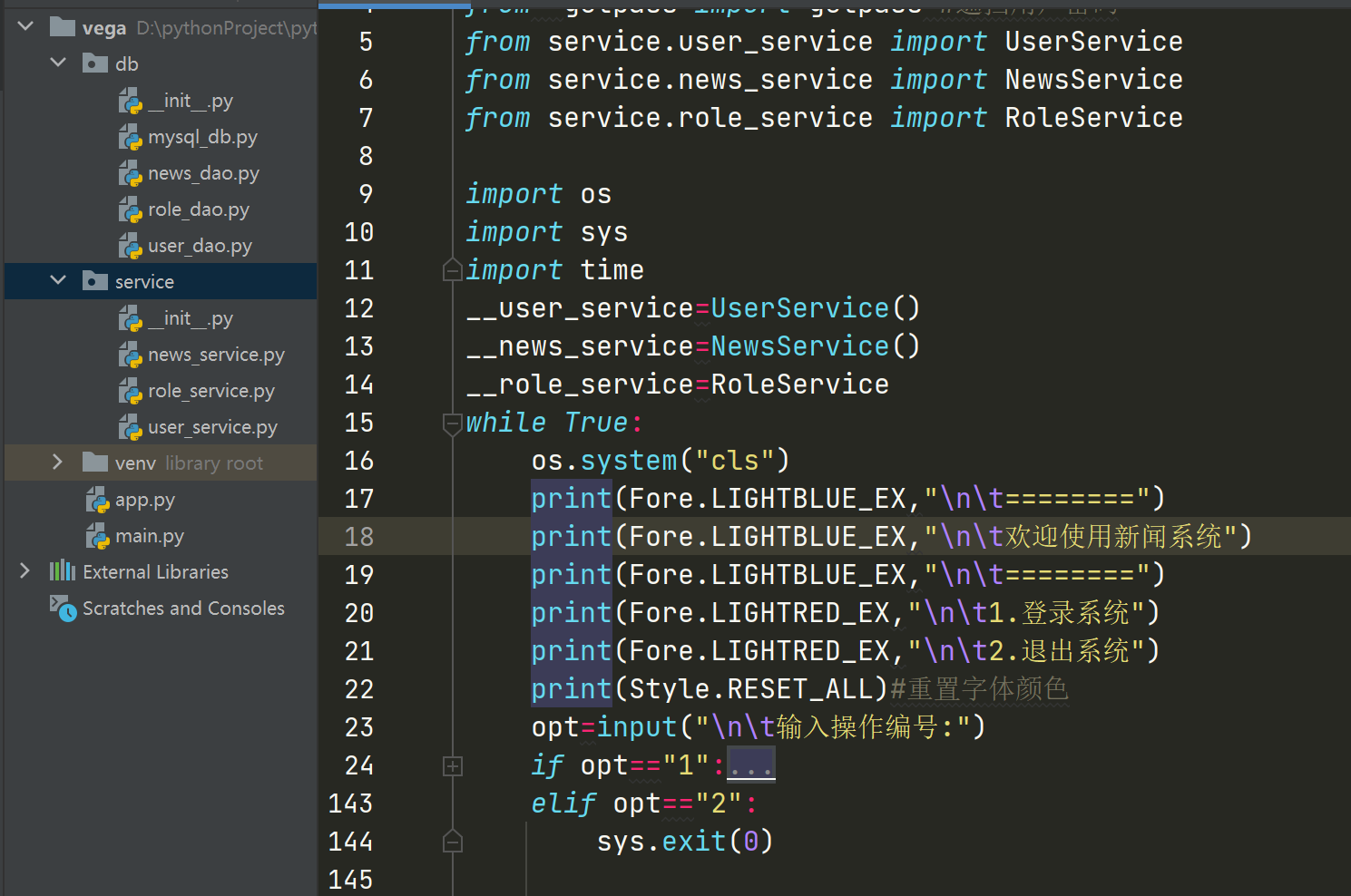
Task: Click NewsService on line 6 import
Action: (x=1094, y=80)
